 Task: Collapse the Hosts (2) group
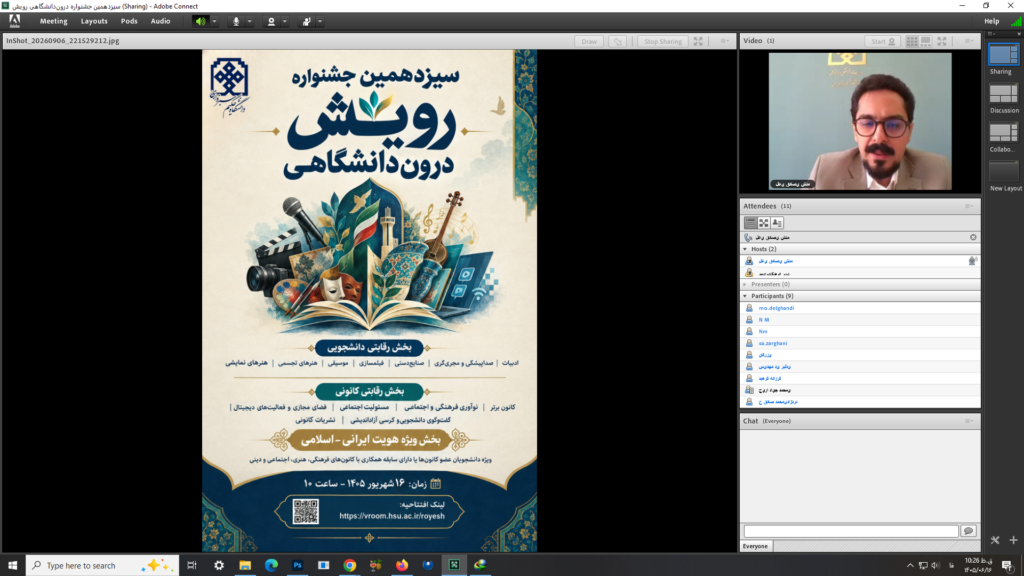(745, 249)
